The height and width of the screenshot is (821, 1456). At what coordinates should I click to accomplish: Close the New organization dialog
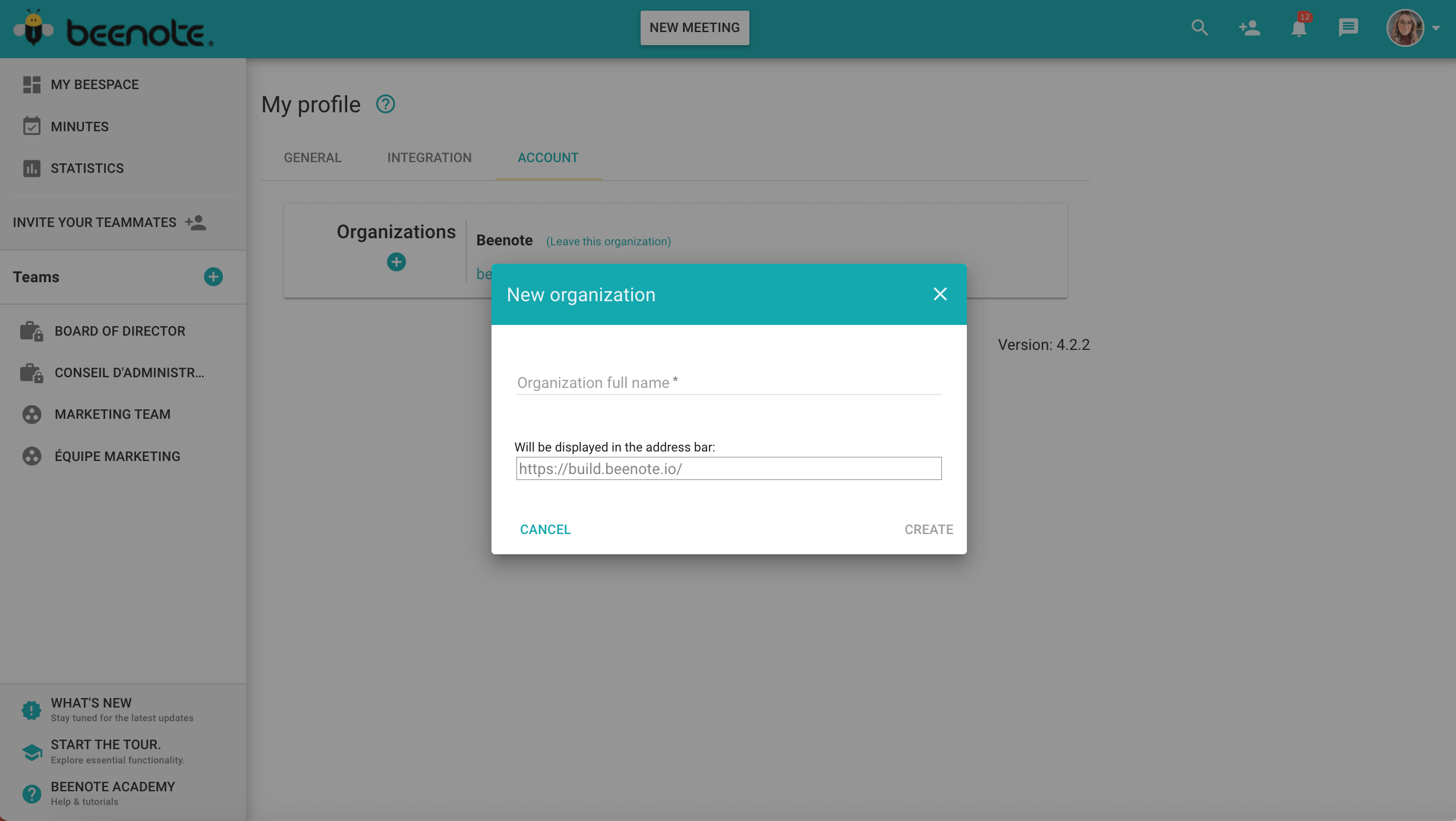coord(940,294)
